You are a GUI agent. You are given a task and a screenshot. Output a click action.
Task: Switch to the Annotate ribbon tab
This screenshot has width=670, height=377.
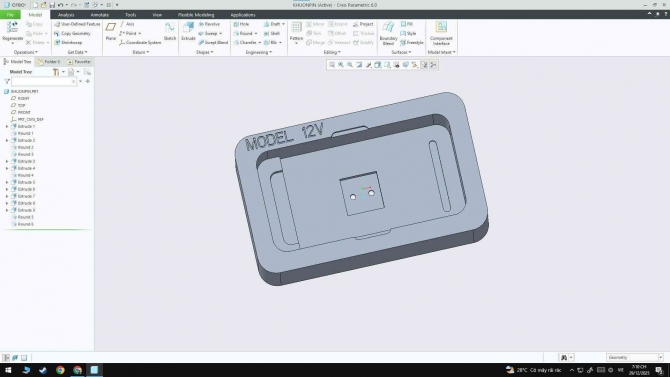tap(100, 15)
